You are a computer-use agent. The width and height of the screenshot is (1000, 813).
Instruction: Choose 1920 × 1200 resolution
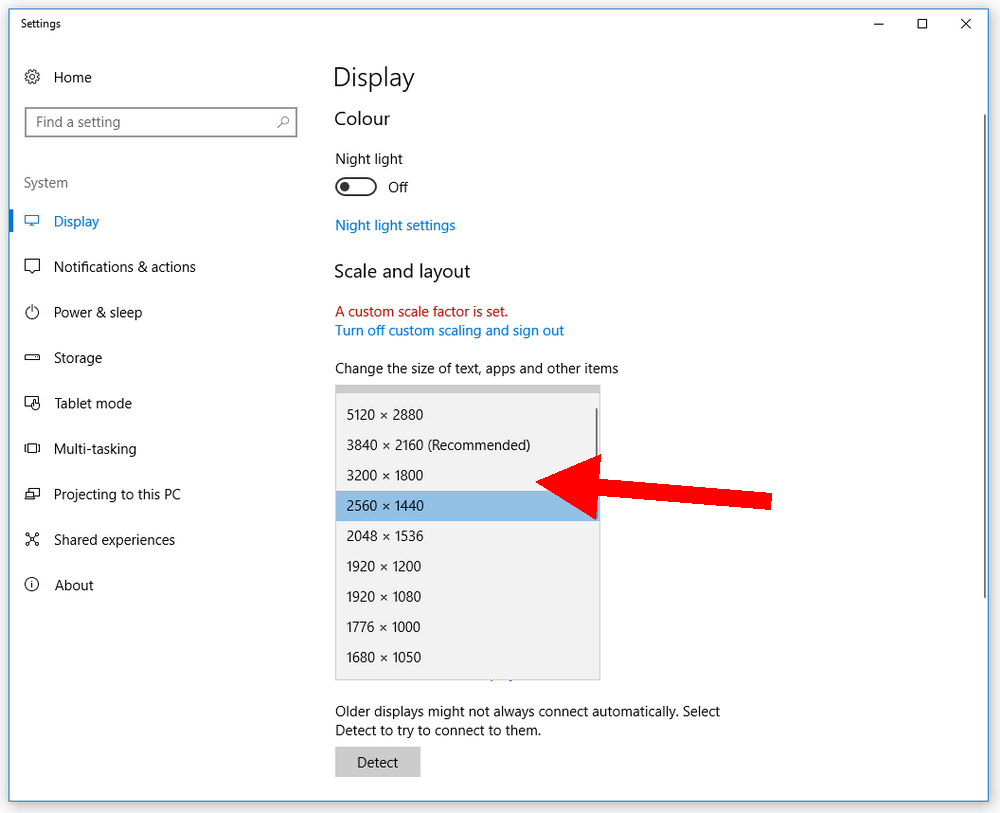coord(467,566)
